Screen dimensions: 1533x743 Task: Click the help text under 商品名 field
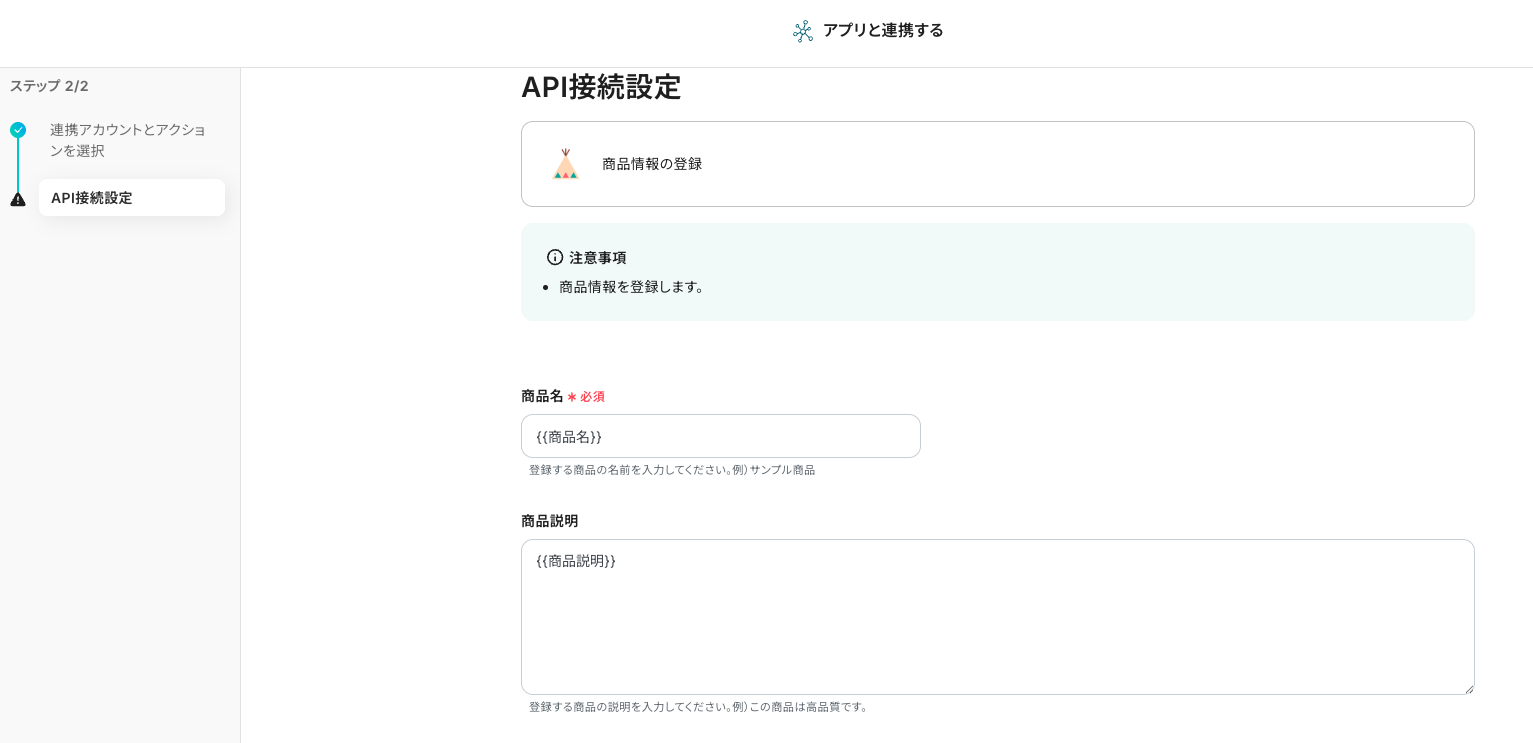click(x=671, y=470)
